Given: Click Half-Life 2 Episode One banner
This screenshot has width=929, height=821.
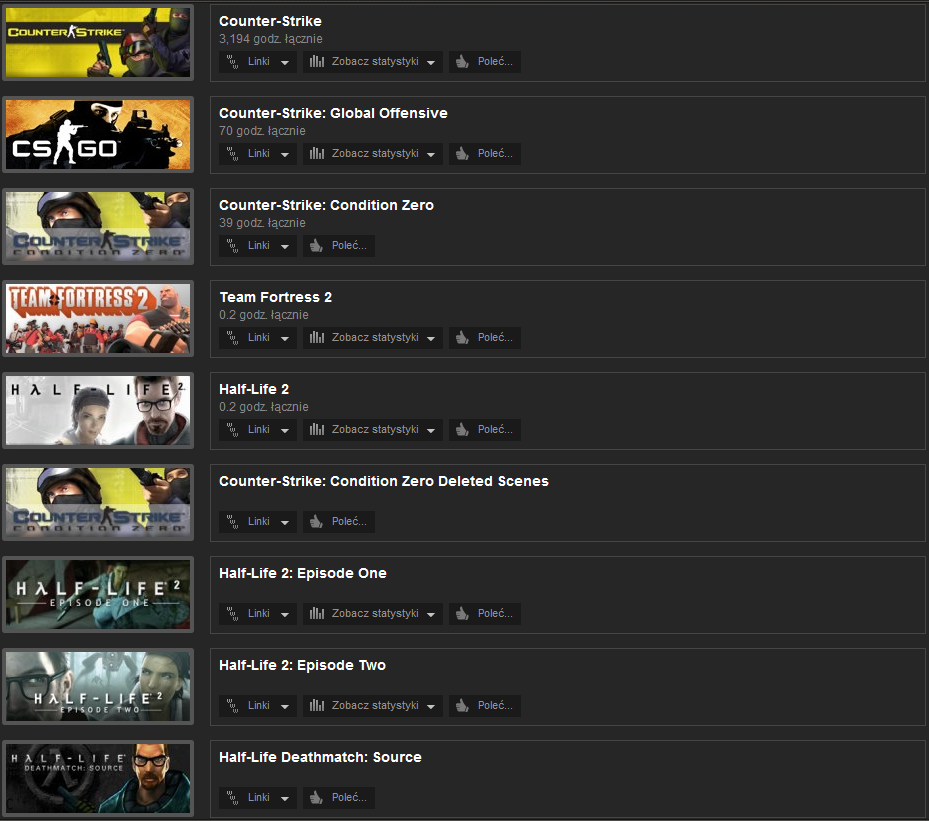Looking at the screenshot, I should point(98,595).
